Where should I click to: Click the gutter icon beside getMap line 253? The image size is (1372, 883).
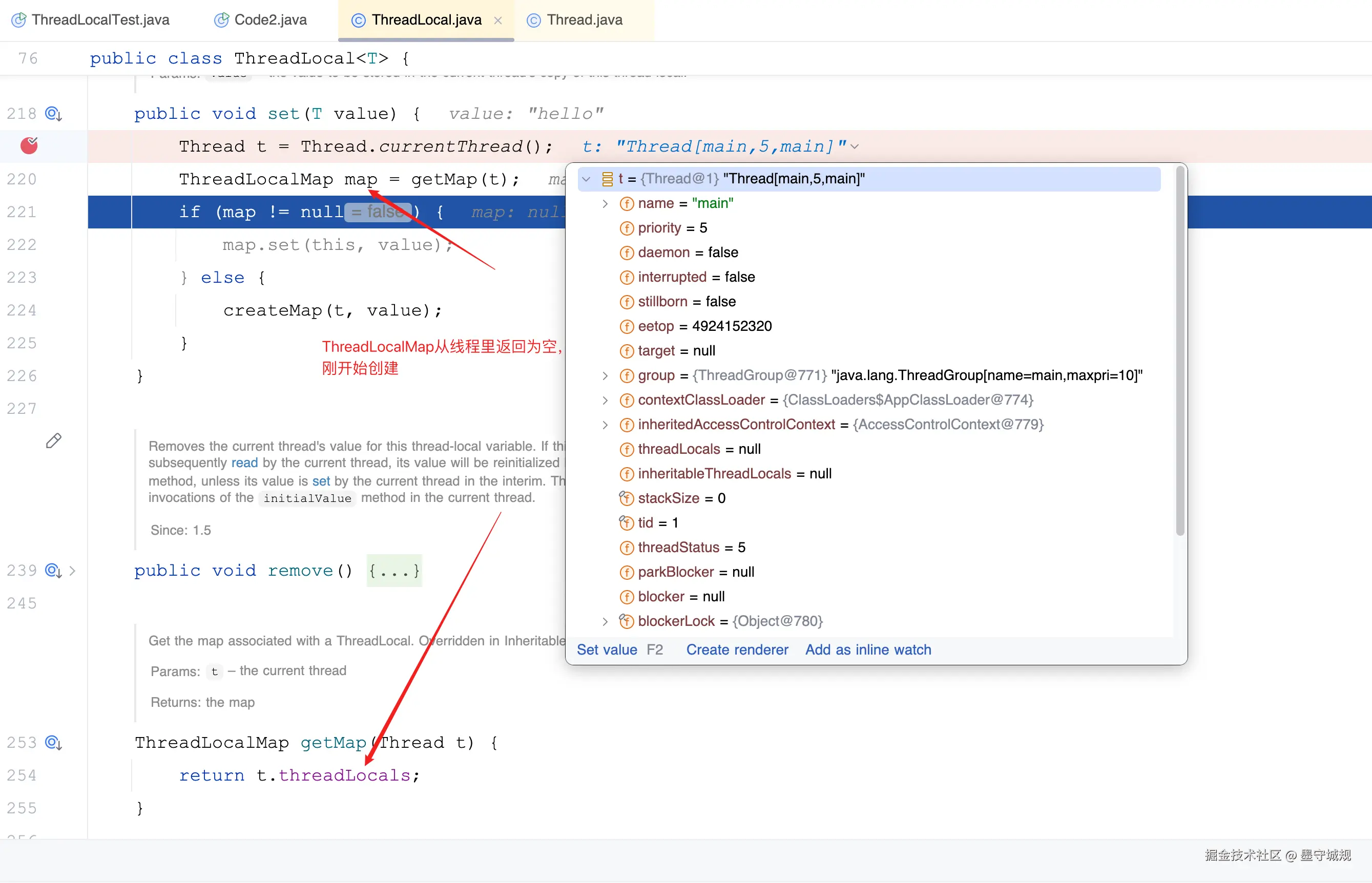(53, 743)
